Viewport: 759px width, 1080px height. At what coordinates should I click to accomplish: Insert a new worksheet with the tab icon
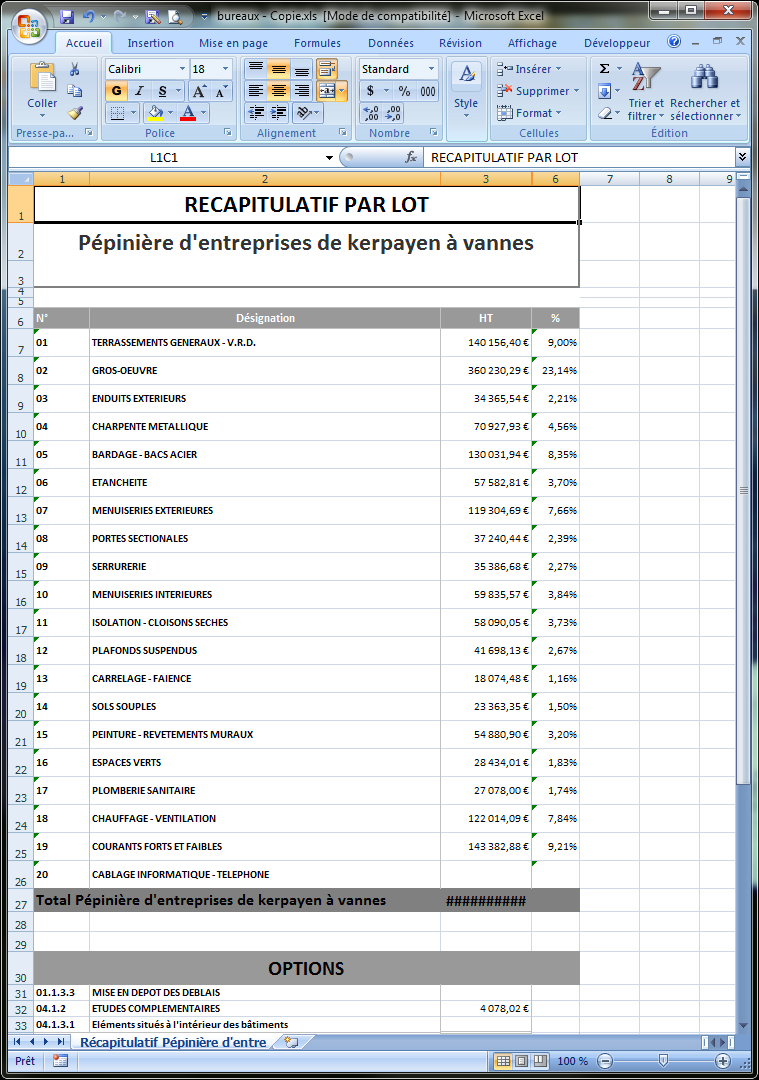291,1042
